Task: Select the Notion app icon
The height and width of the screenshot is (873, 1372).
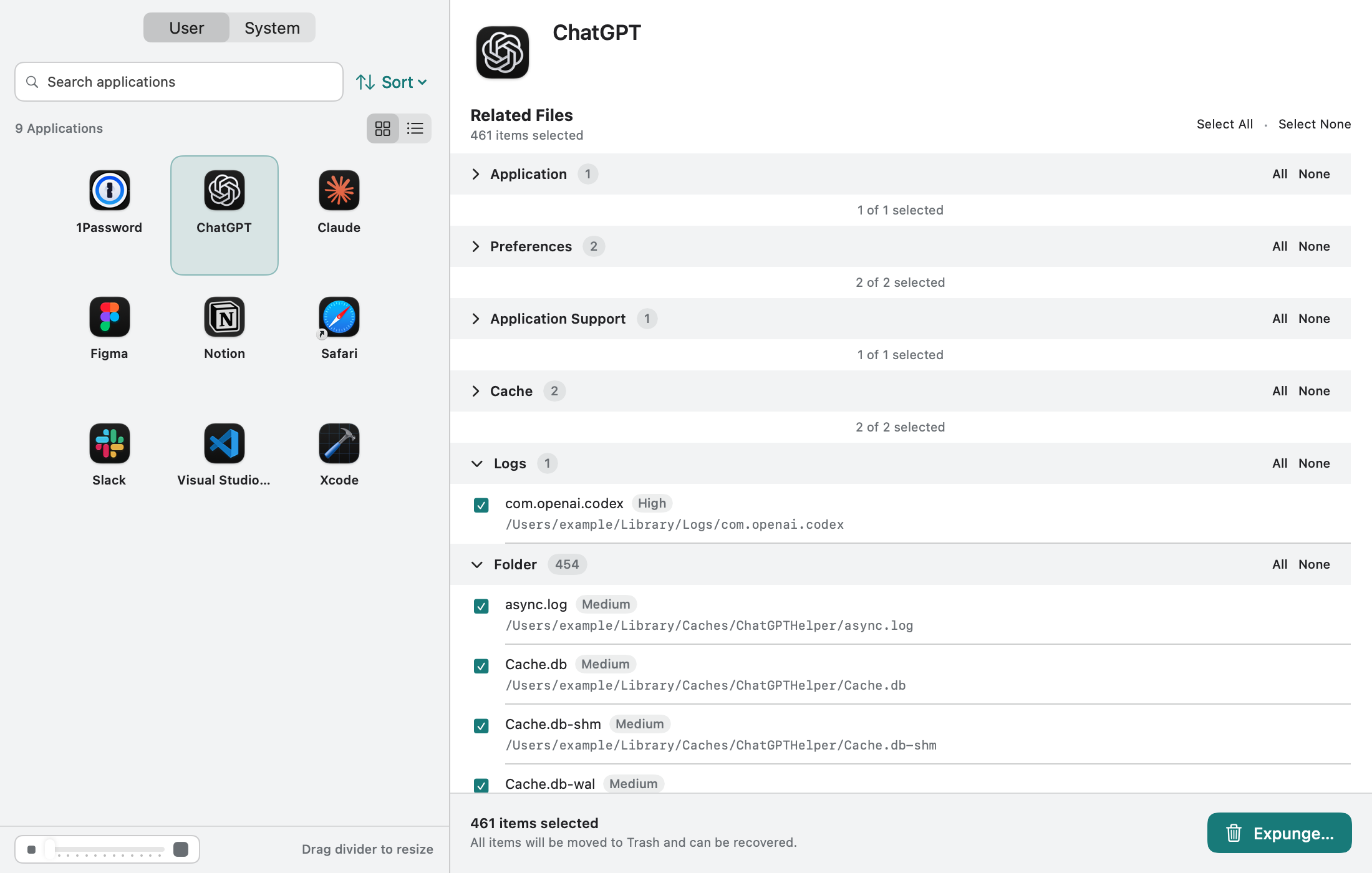Action: pos(225,317)
